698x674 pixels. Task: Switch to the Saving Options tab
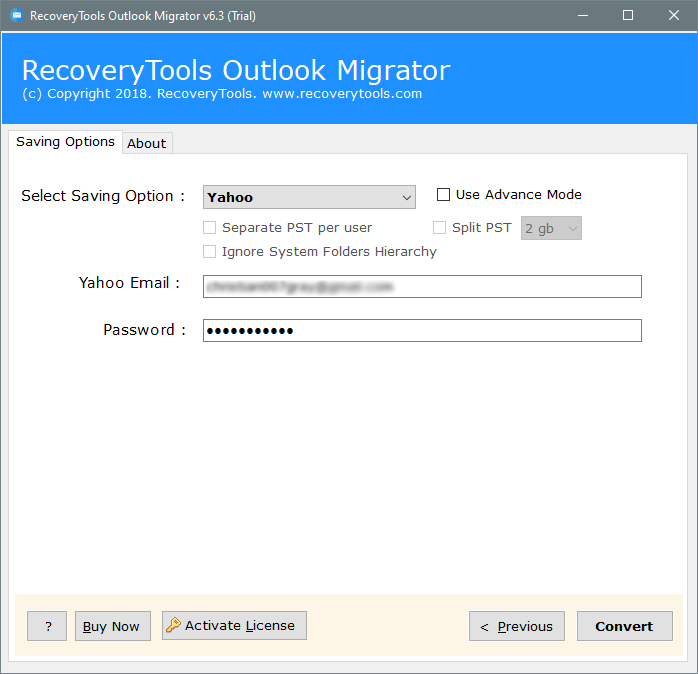pyautogui.click(x=65, y=142)
